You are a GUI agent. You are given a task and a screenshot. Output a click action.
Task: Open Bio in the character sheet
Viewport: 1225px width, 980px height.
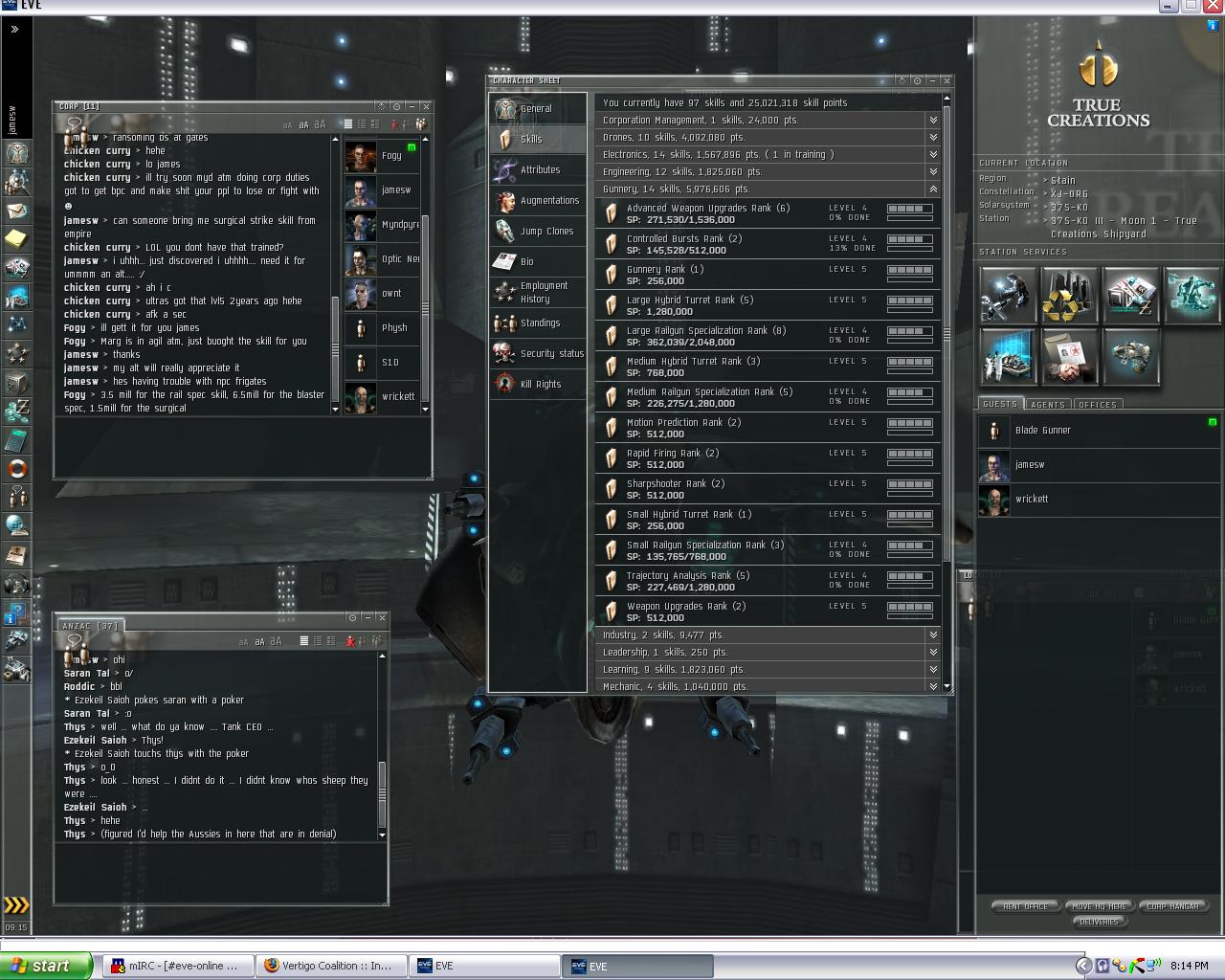point(538,261)
